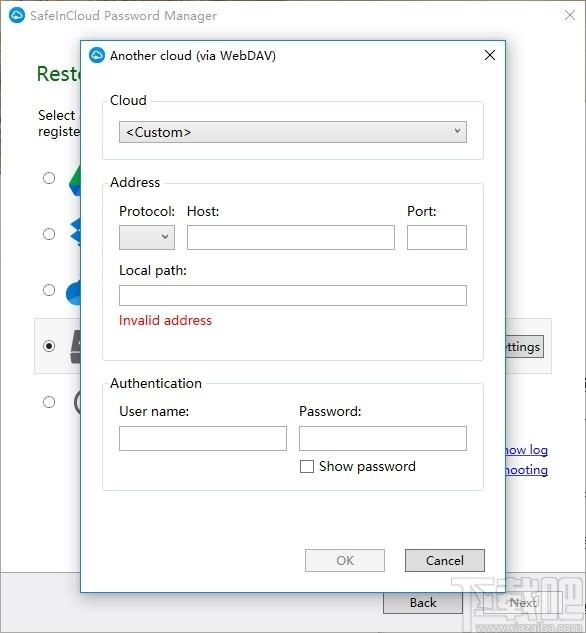Focus the Host input field
586x633 pixels.
[291, 237]
